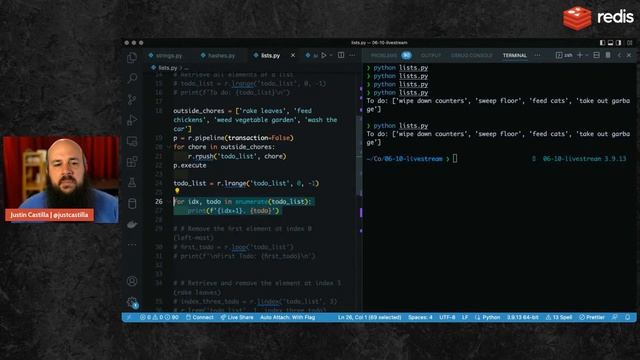The height and width of the screenshot is (360, 640).
Task: Open editor more actions ellipsis
Action: click(x=352, y=55)
